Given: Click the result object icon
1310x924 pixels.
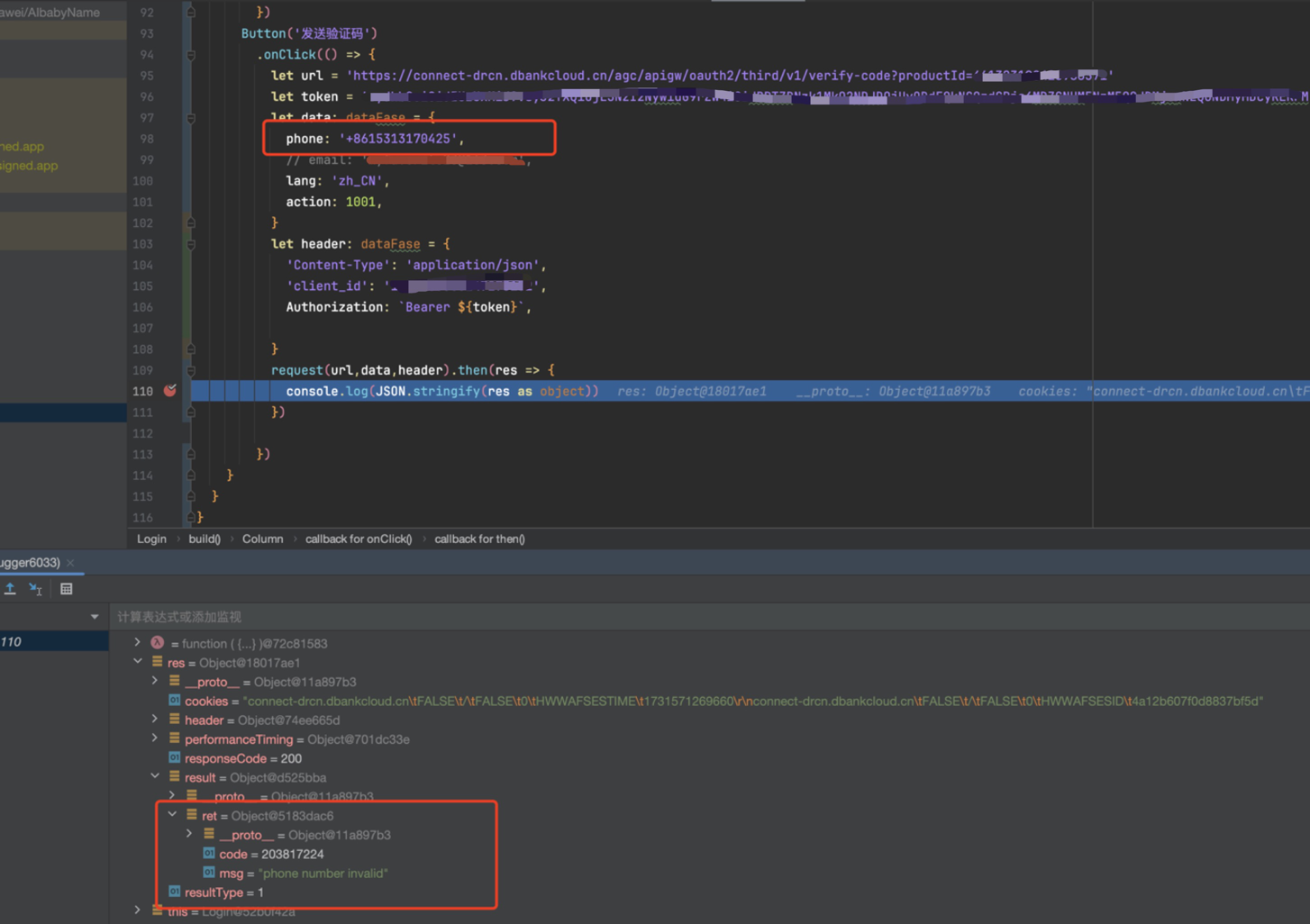Looking at the screenshot, I should click(175, 777).
